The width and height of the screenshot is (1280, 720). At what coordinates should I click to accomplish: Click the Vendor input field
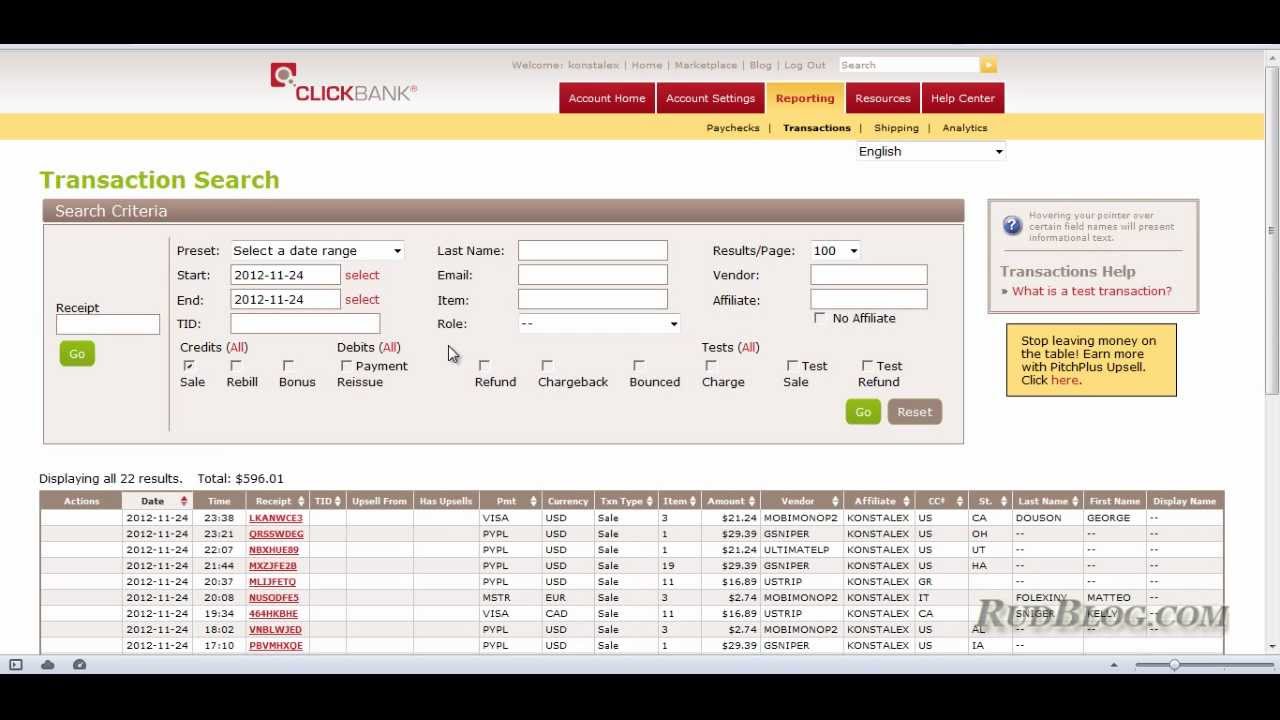[869, 274]
